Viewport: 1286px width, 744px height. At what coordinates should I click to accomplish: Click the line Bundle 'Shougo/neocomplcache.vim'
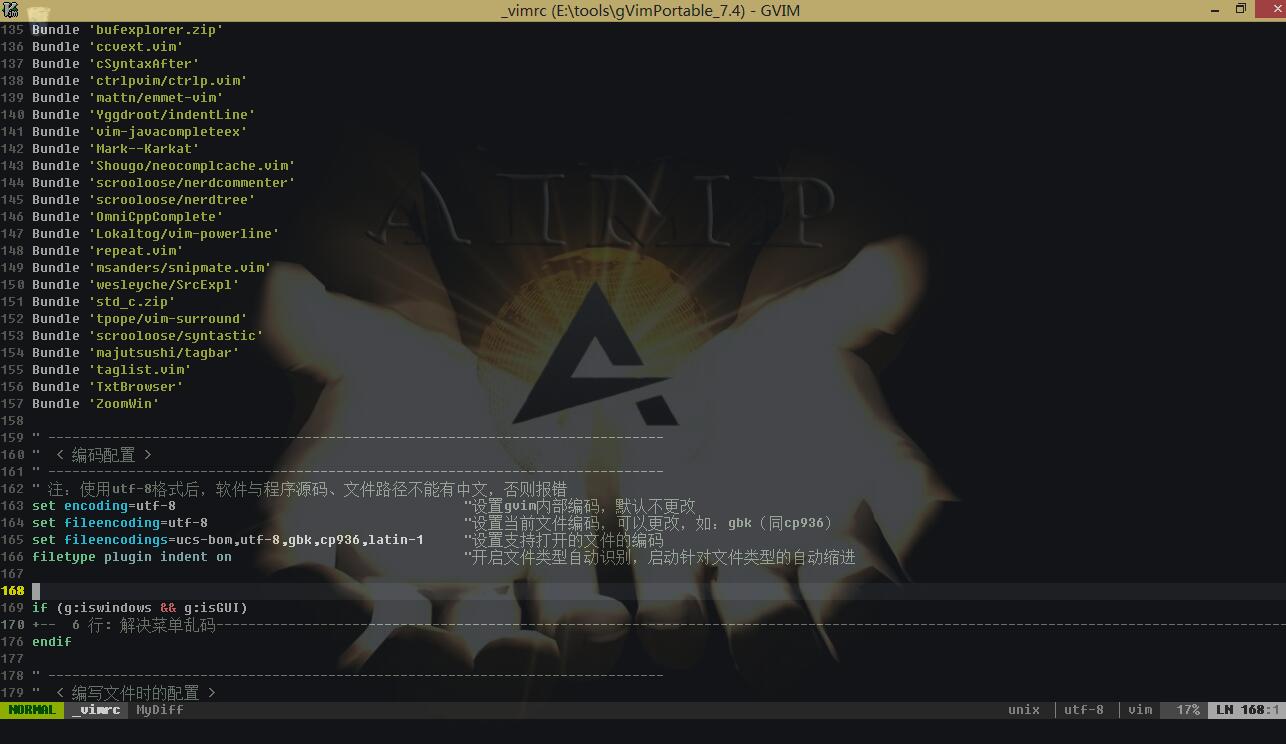[x=164, y=166]
